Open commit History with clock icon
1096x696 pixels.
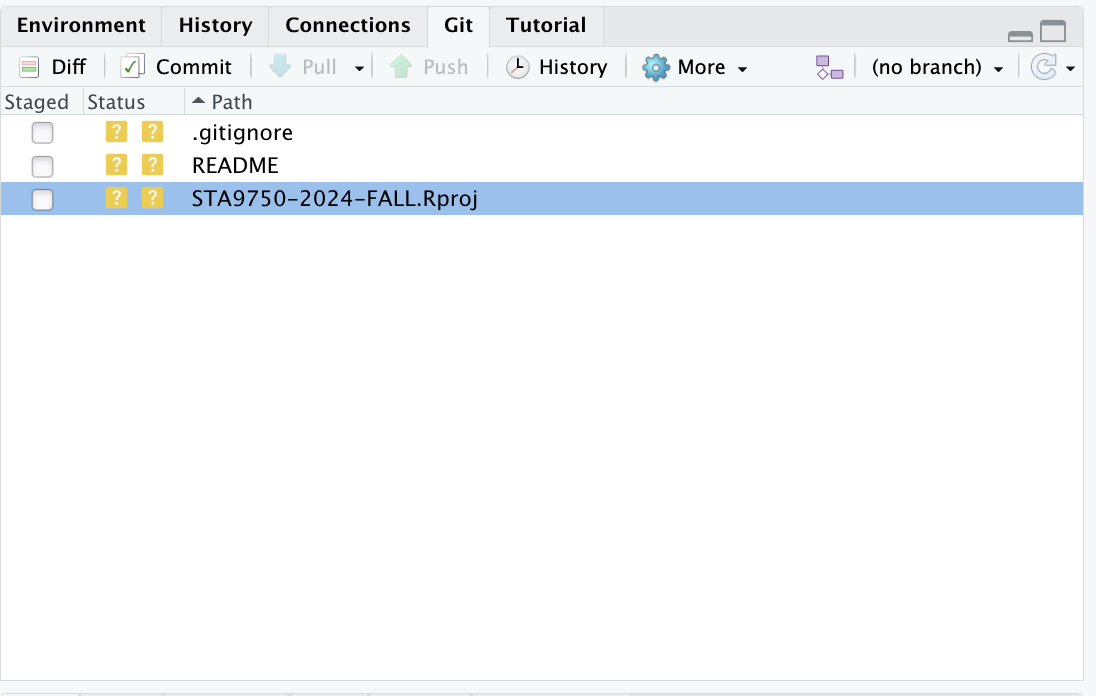557,67
